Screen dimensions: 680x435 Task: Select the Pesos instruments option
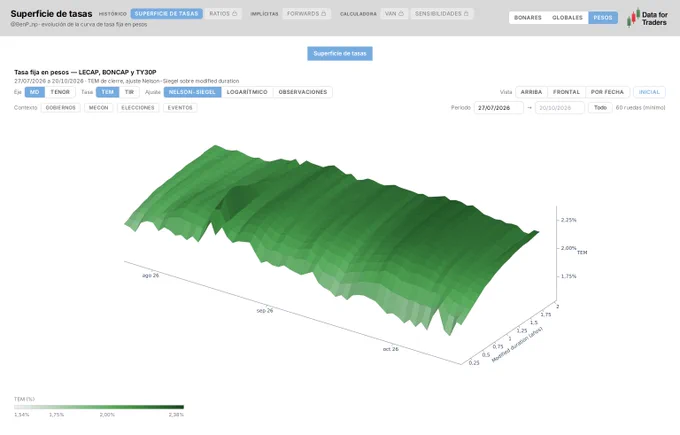pos(603,18)
